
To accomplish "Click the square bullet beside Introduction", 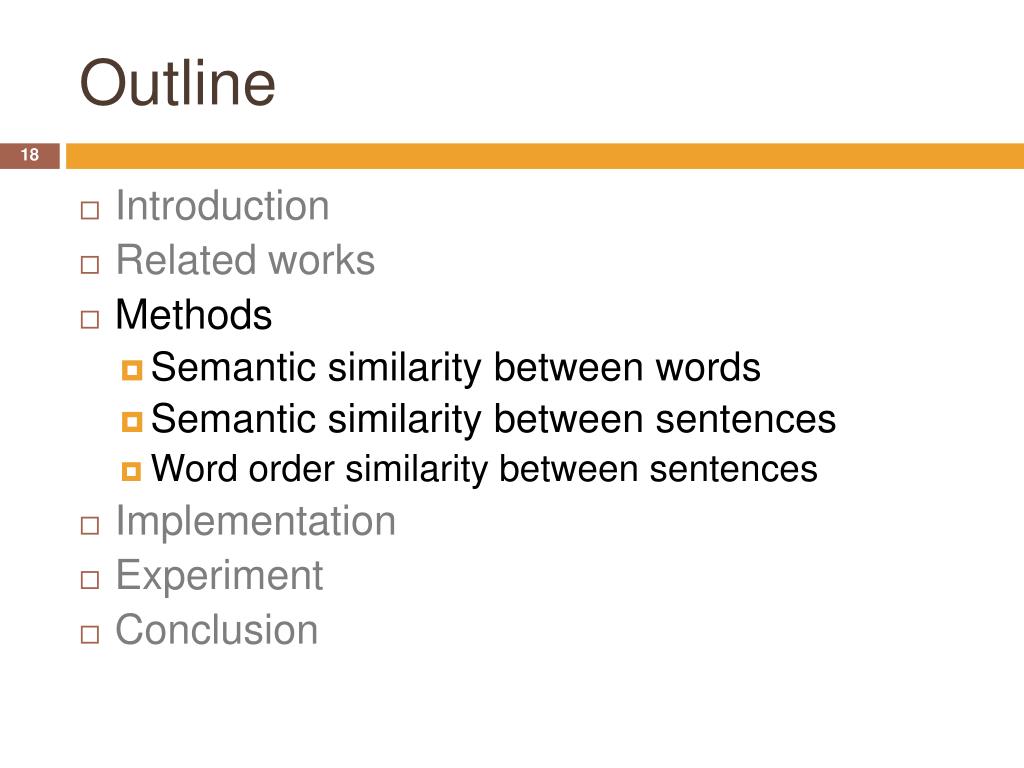I will coord(90,210).
